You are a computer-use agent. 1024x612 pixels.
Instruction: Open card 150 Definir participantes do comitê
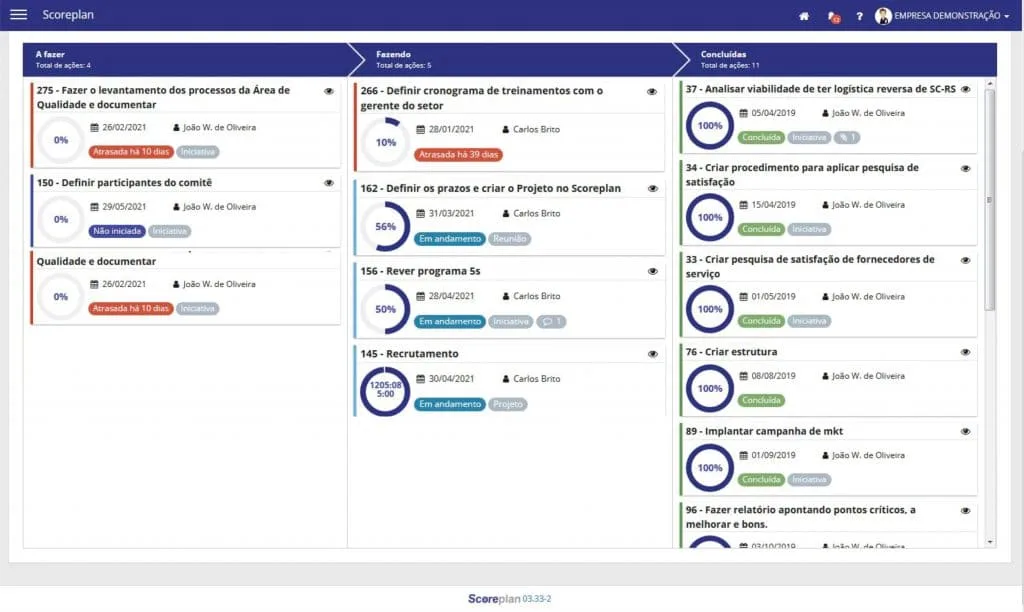coord(124,183)
